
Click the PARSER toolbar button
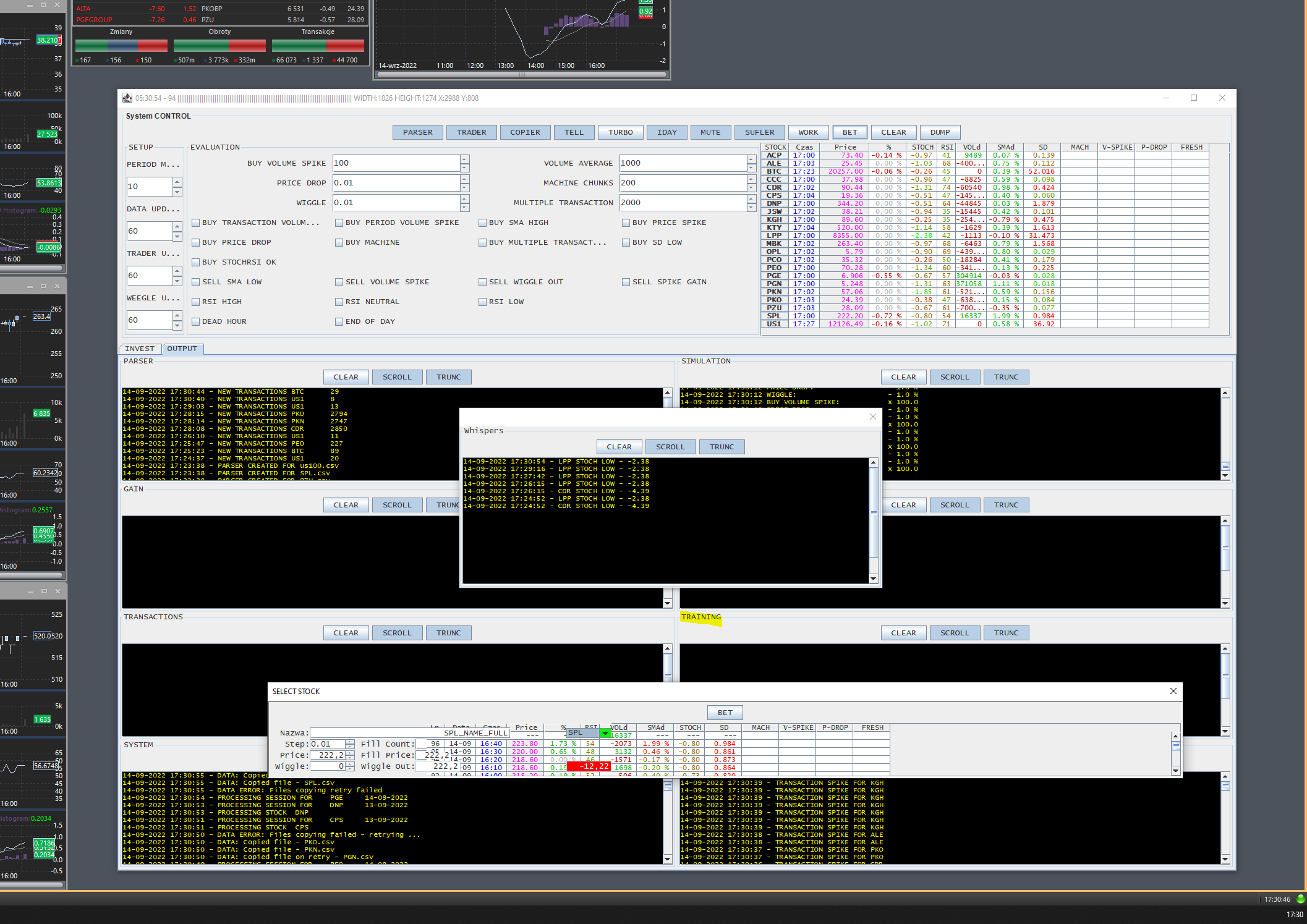click(x=418, y=132)
